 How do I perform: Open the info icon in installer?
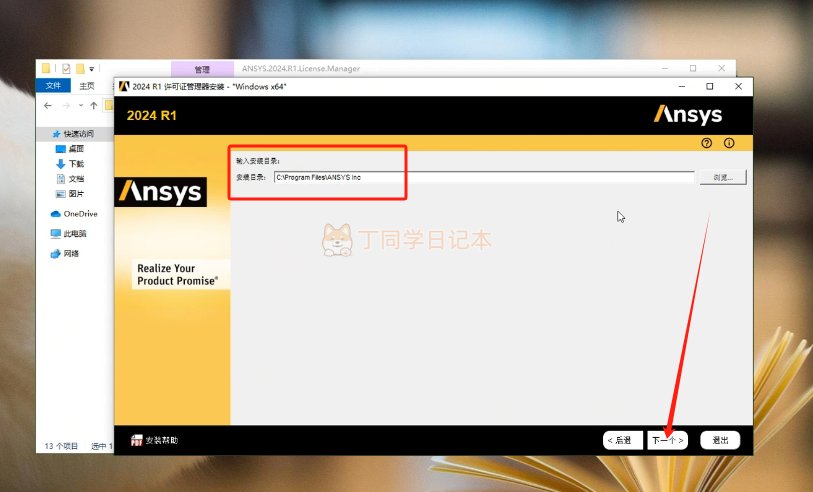(x=729, y=143)
